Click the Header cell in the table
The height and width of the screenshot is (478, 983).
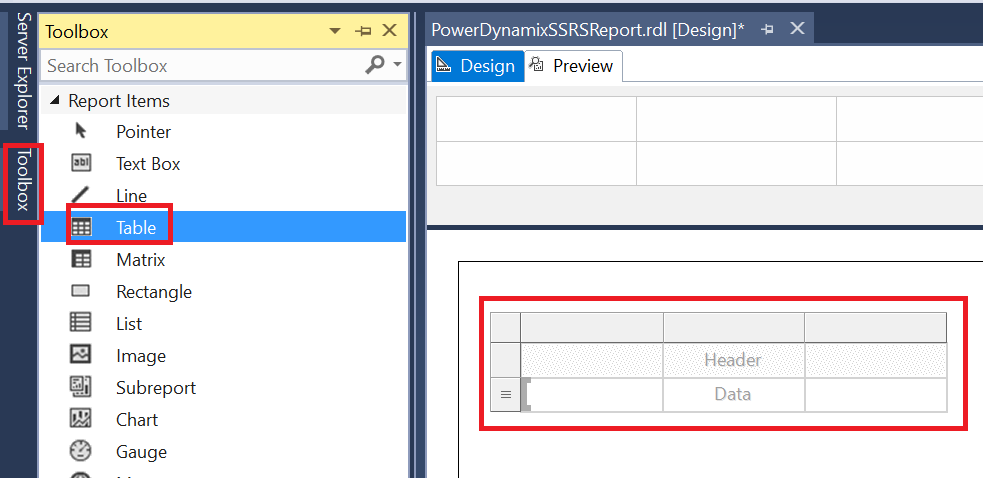click(x=733, y=360)
